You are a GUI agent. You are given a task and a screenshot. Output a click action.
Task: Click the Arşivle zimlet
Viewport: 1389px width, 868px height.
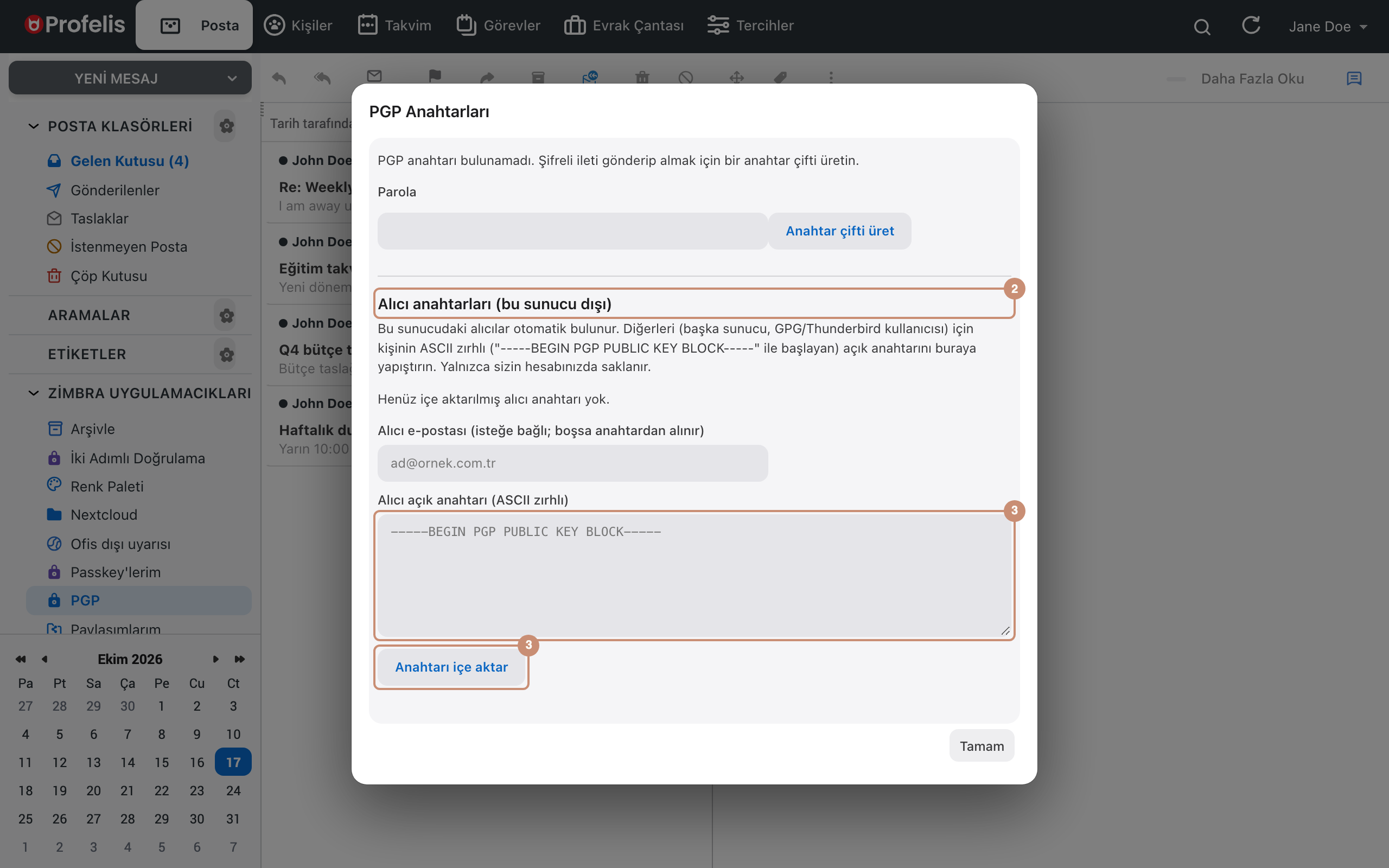pyautogui.click(x=92, y=429)
